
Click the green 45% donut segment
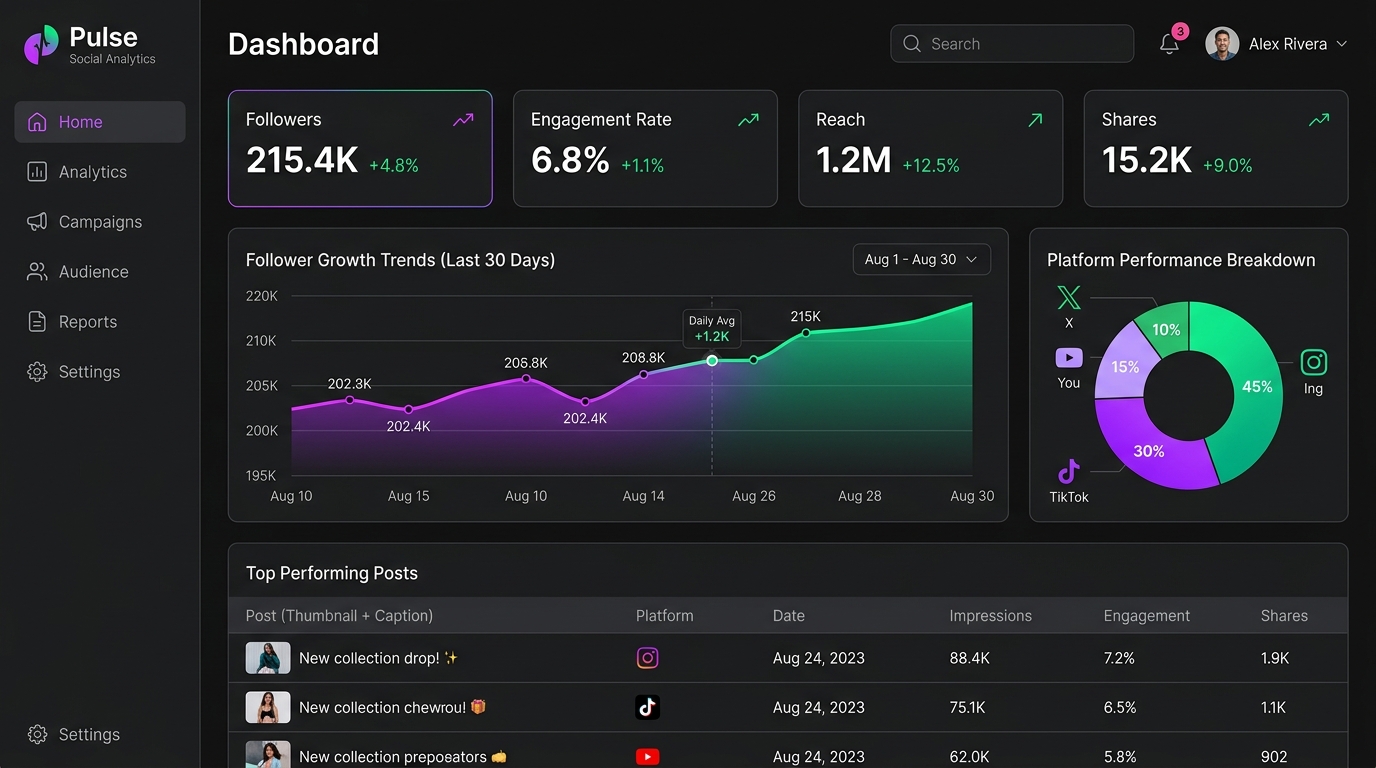click(x=1256, y=388)
